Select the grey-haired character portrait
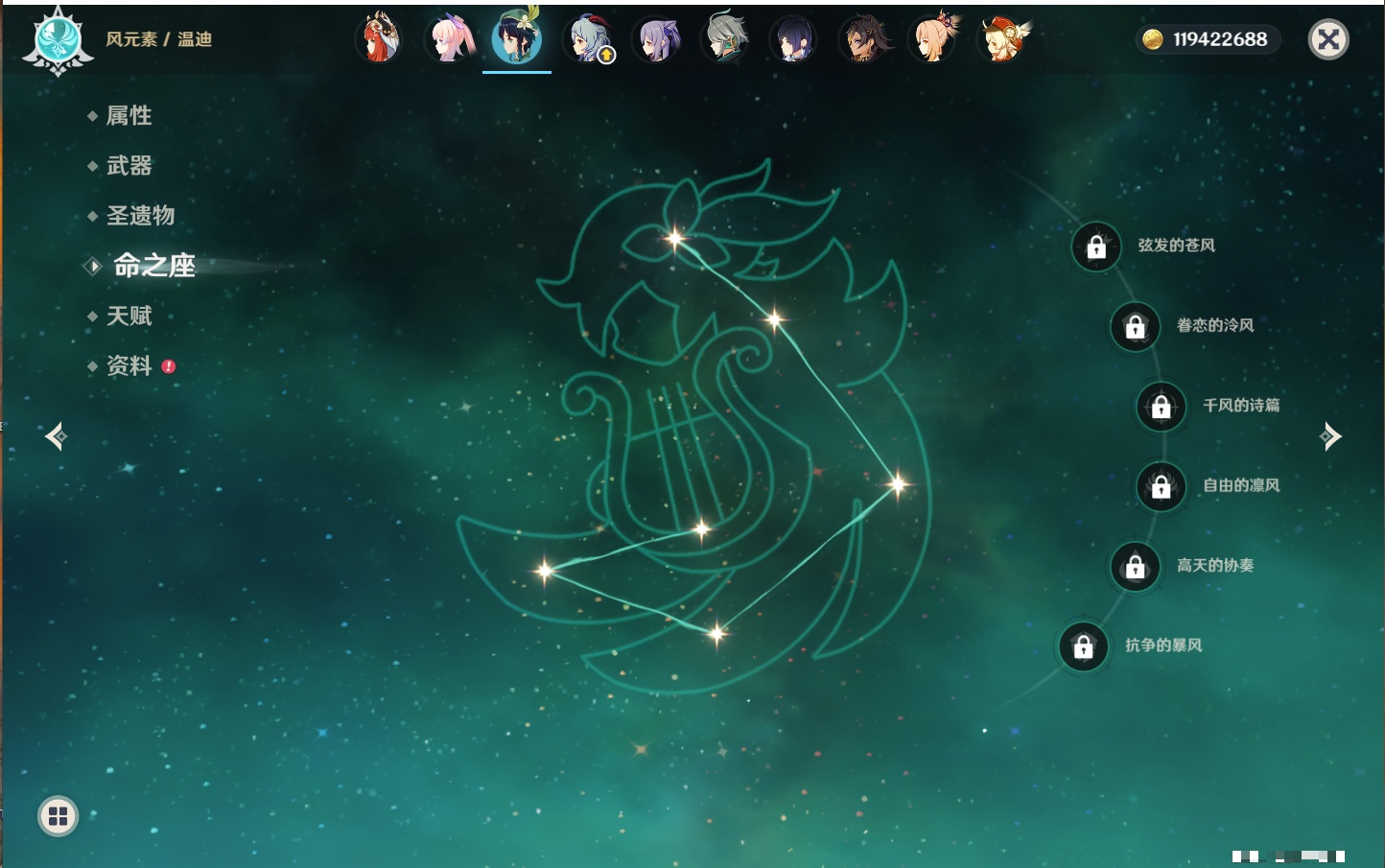This screenshot has height=868, width=1385. point(726,39)
